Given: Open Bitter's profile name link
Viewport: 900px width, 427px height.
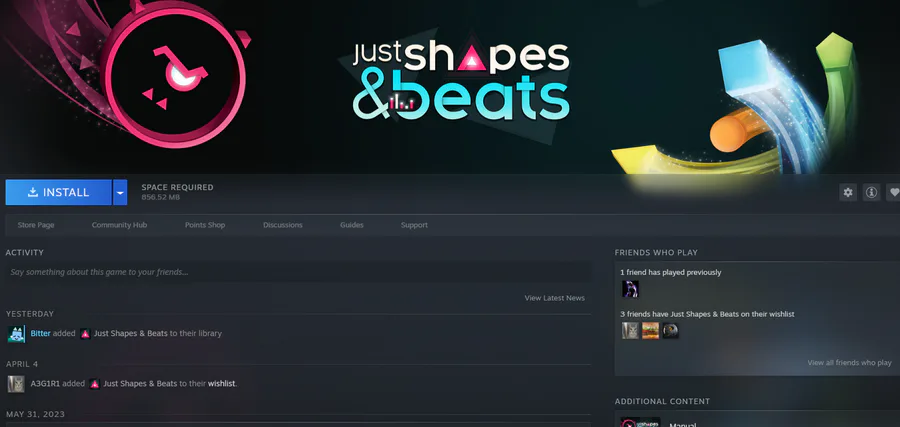Looking at the screenshot, I should (41, 333).
